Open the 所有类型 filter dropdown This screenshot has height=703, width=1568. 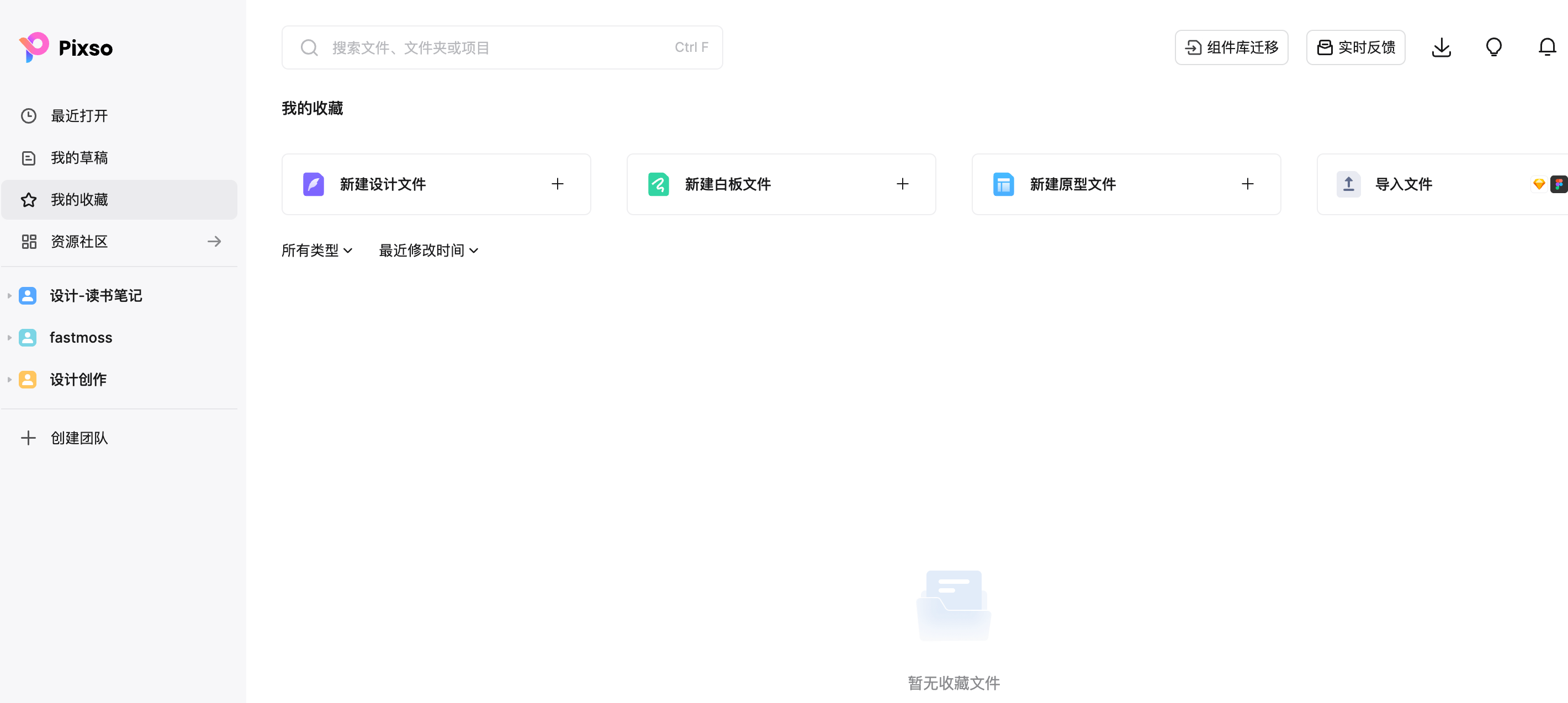pos(316,250)
